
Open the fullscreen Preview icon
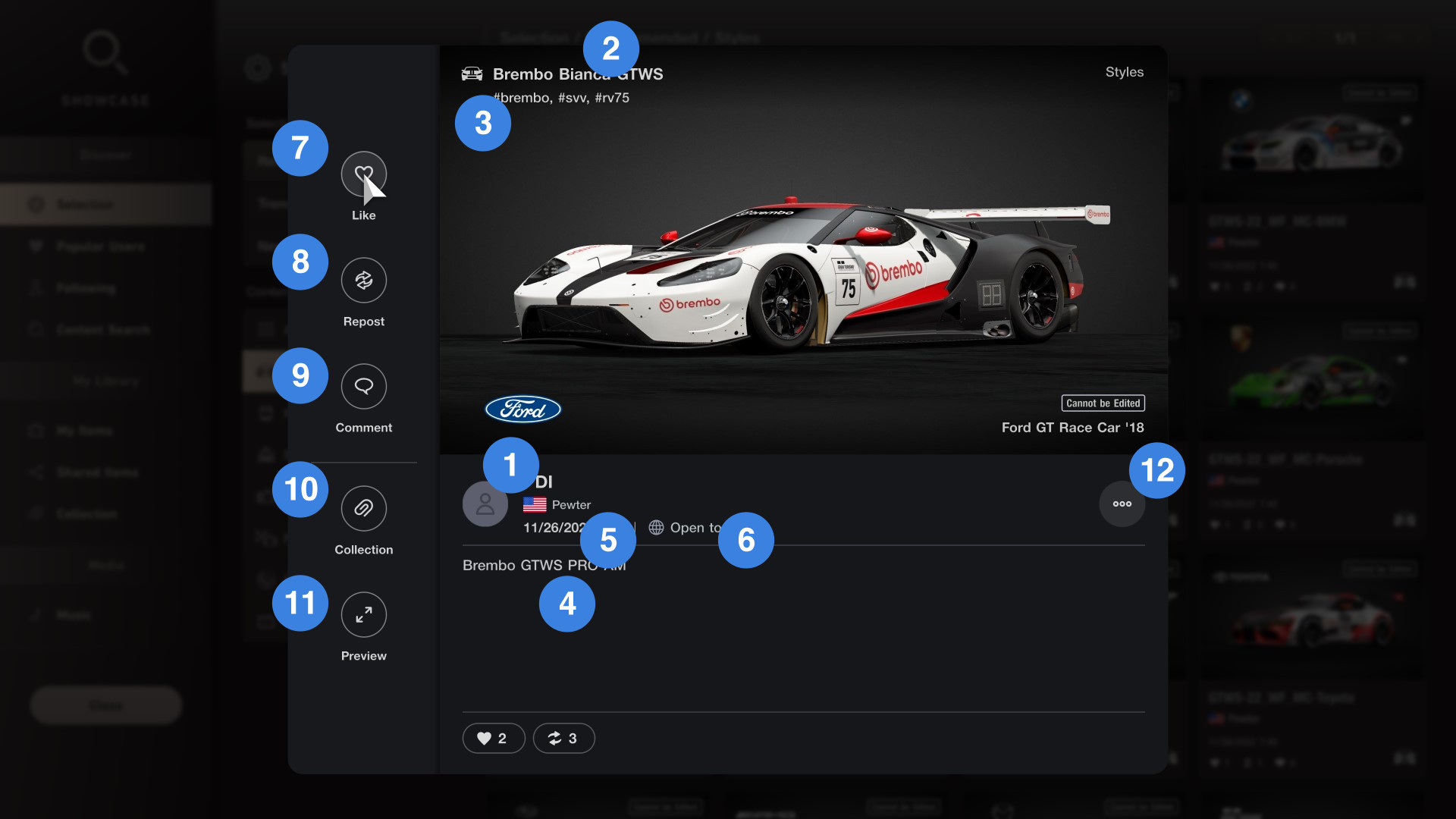(x=363, y=613)
